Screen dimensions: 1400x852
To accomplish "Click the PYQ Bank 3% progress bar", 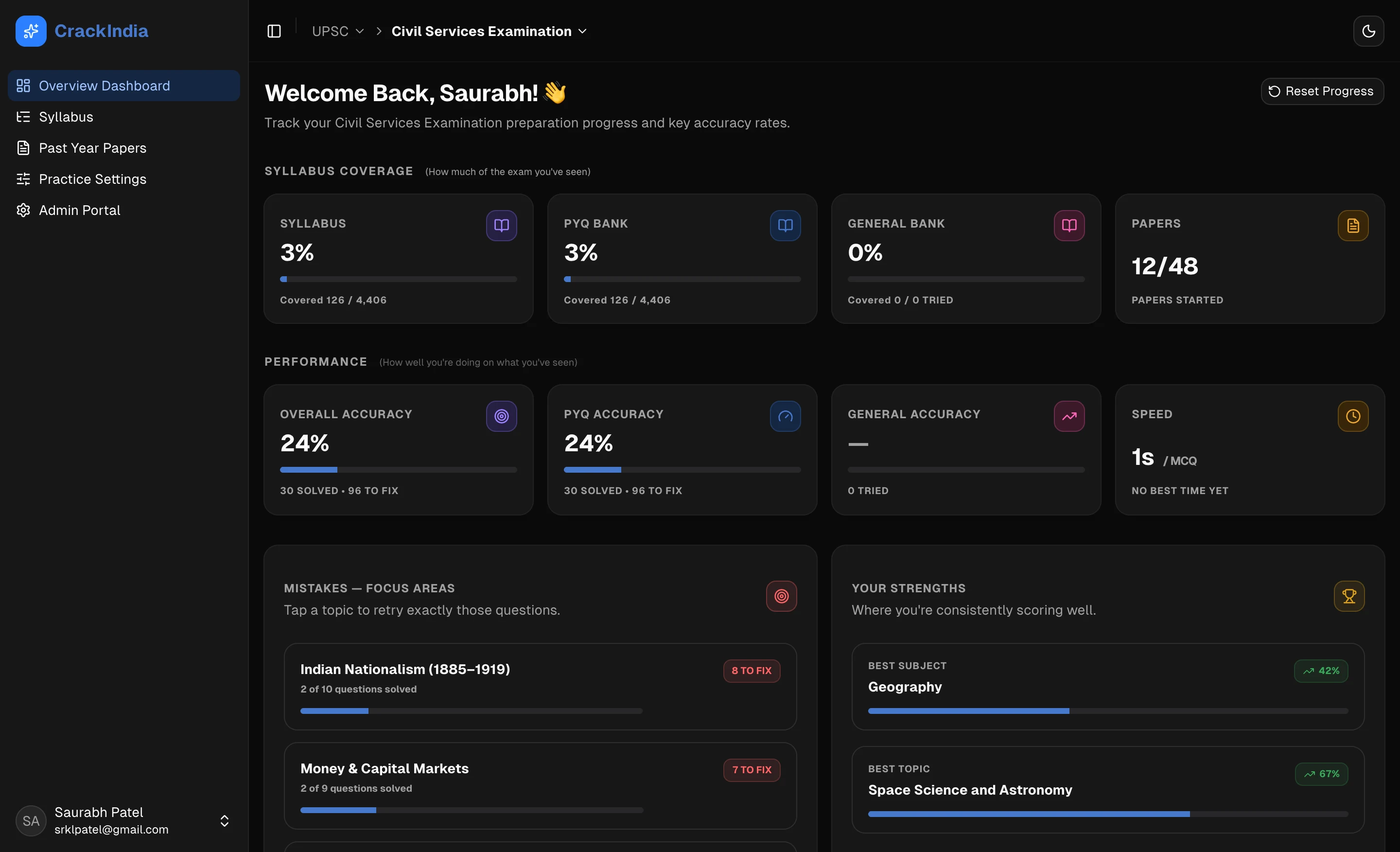I will (682, 279).
